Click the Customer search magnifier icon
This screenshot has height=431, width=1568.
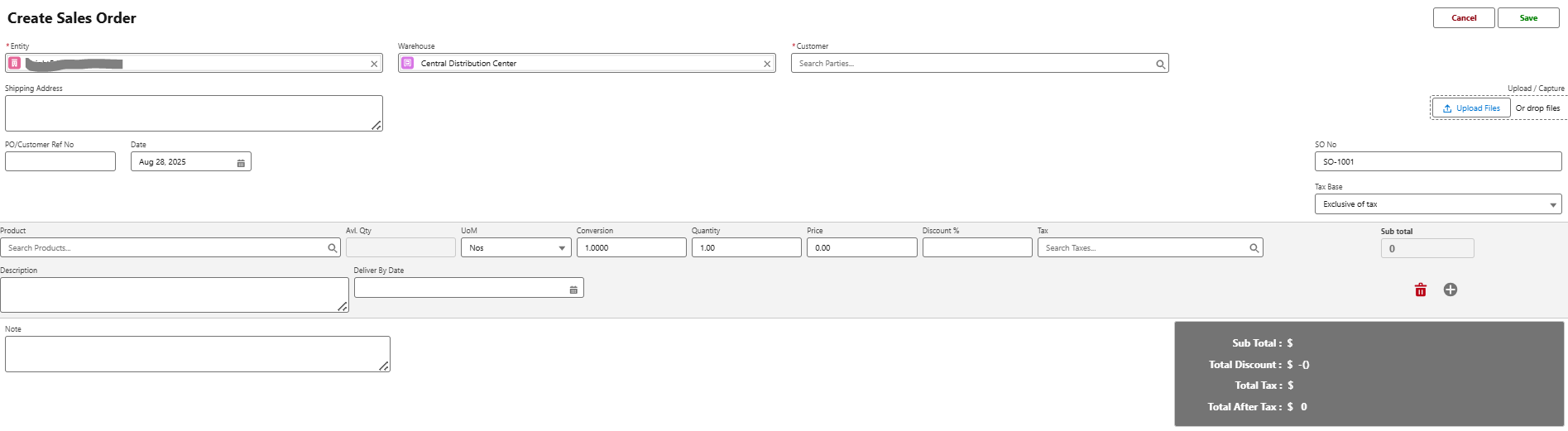1160,64
